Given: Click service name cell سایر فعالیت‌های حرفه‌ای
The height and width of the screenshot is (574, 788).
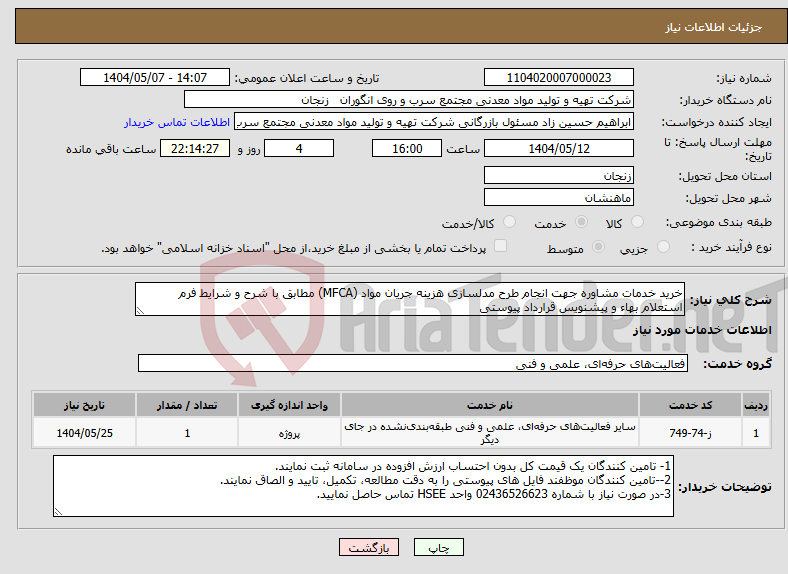Looking at the screenshot, I should coord(489,433).
